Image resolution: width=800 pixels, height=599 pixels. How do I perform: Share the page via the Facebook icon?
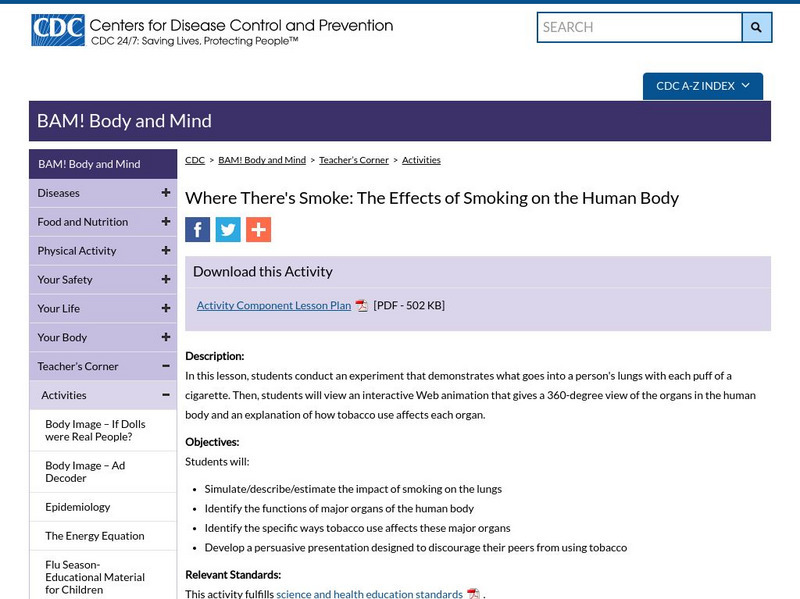point(197,230)
